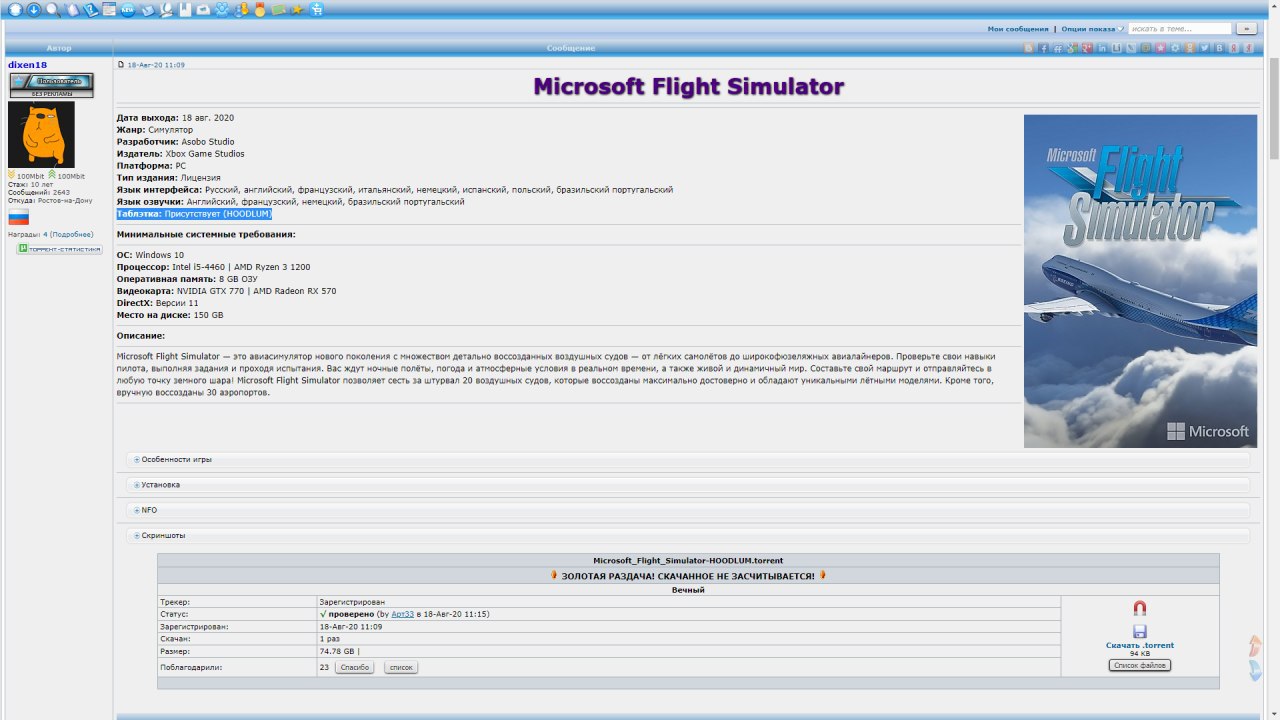Click the 'Microsoft Flight Simulator' title heading

click(689, 87)
